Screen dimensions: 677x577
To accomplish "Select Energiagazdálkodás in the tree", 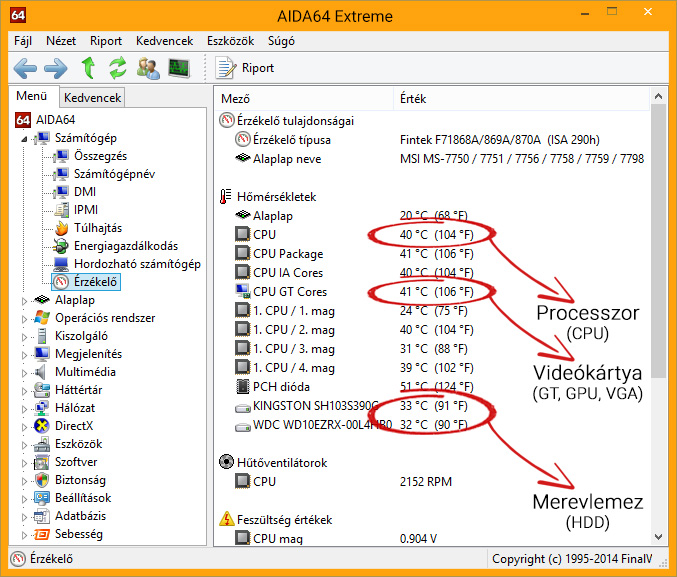I will [125, 246].
